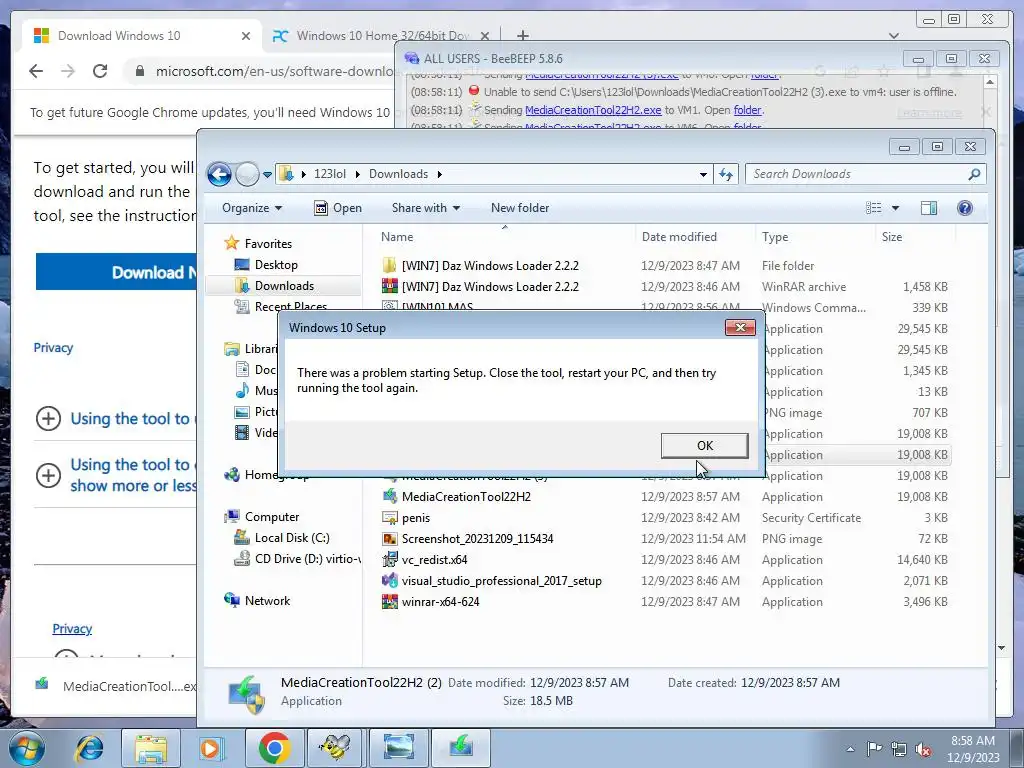
Task: Toggle the preview pane icon
Action: pos(929,208)
